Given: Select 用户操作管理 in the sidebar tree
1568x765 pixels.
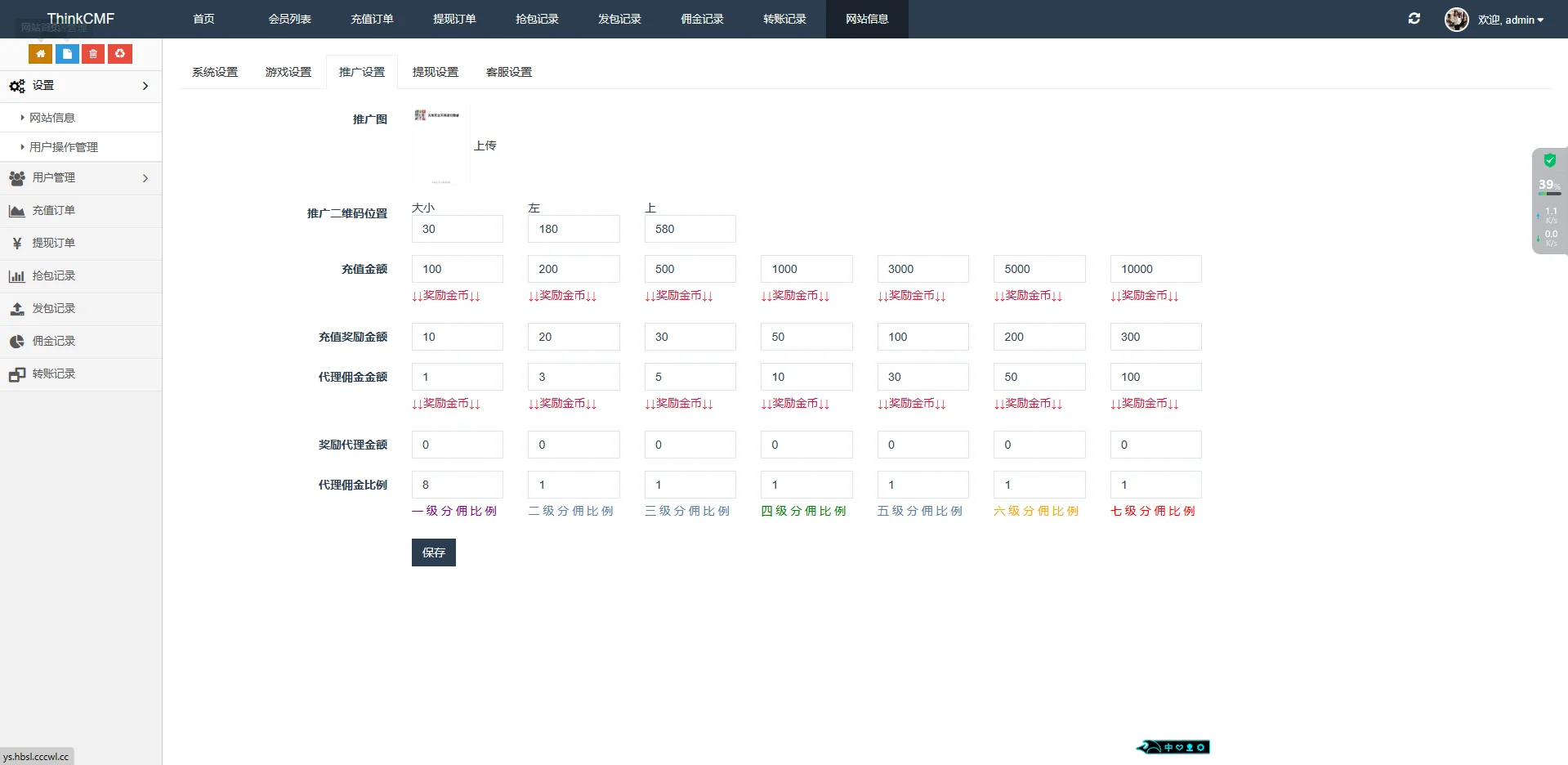Looking at the screenshot, I should [x=64, y=147].
